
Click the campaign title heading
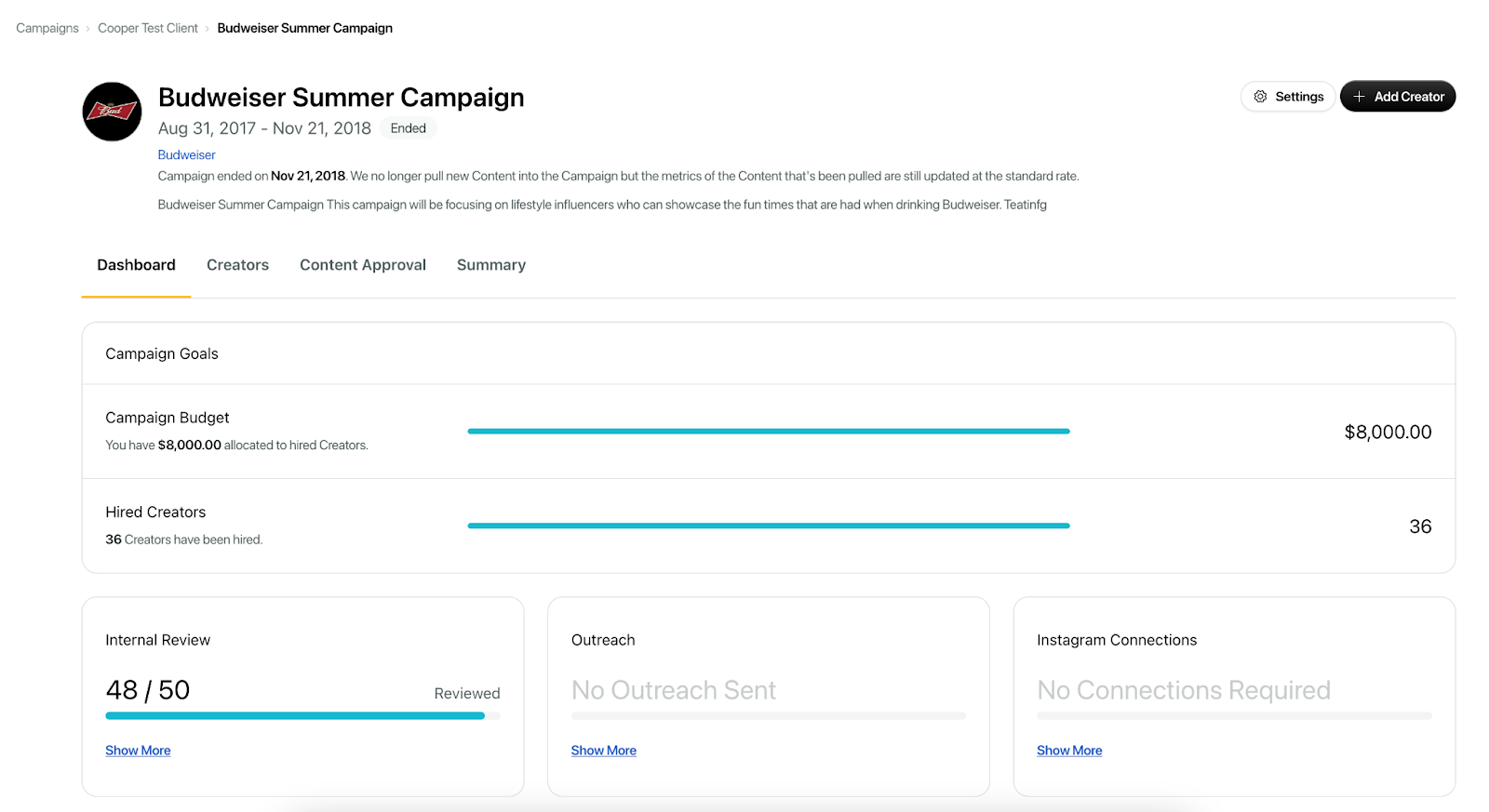click(342, 98)
